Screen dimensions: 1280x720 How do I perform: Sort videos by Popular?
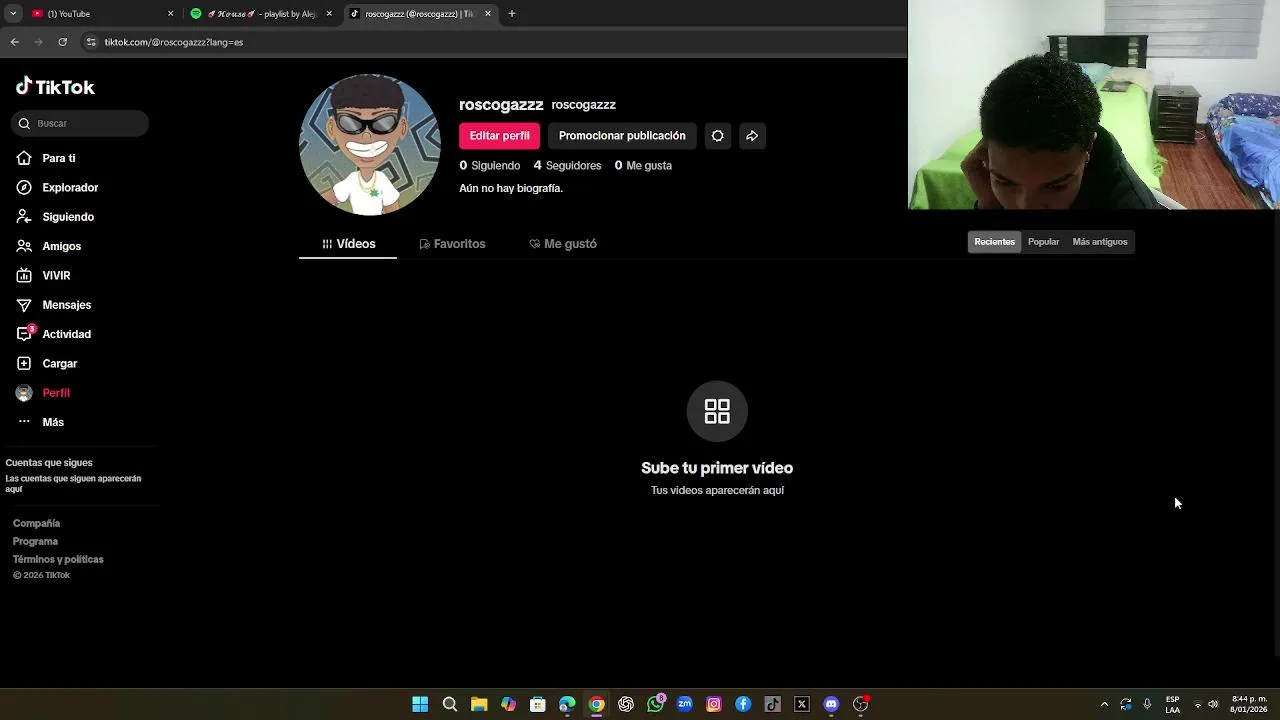point(1043,242)
